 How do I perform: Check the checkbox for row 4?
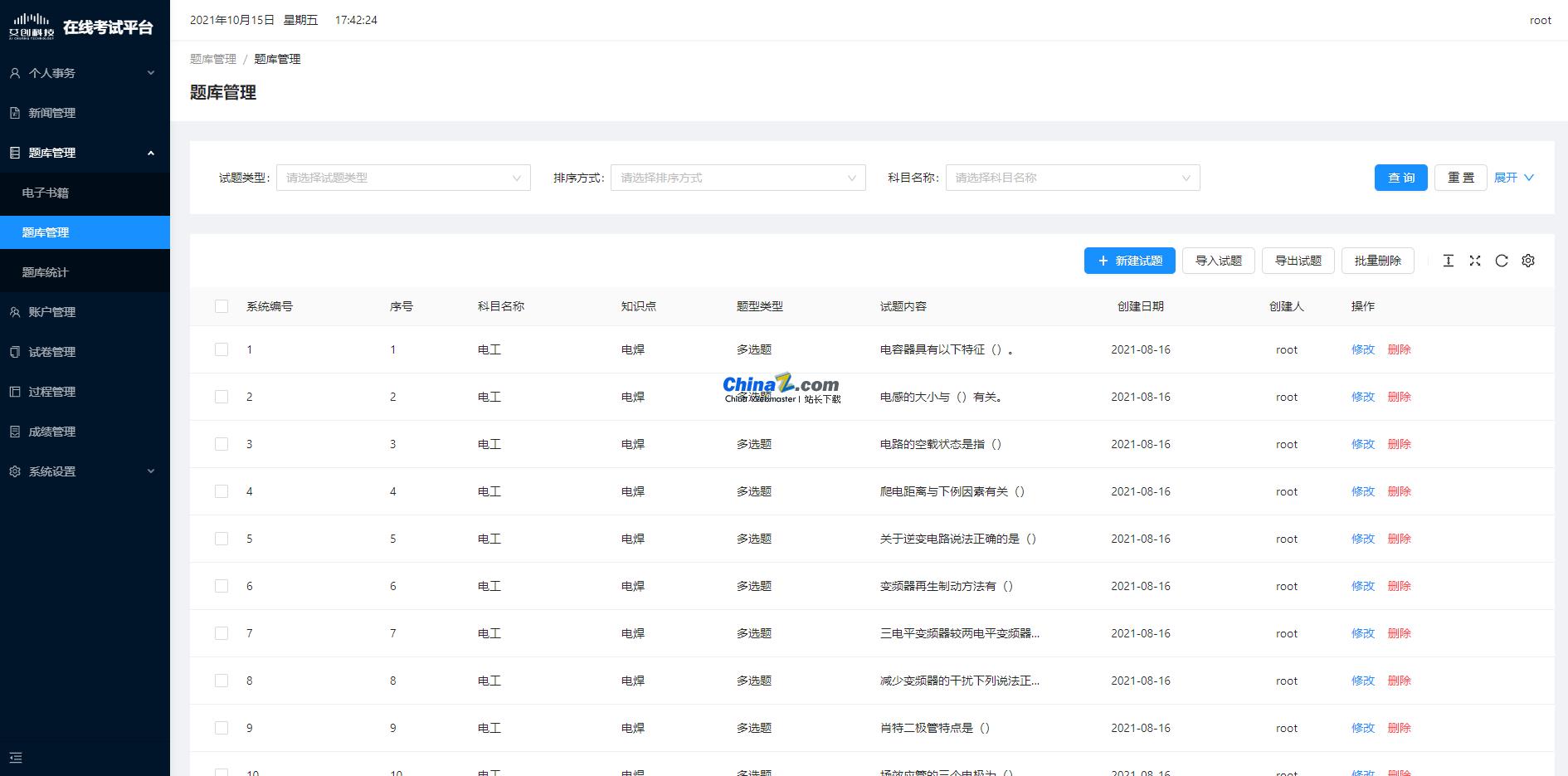pos(222,491)
